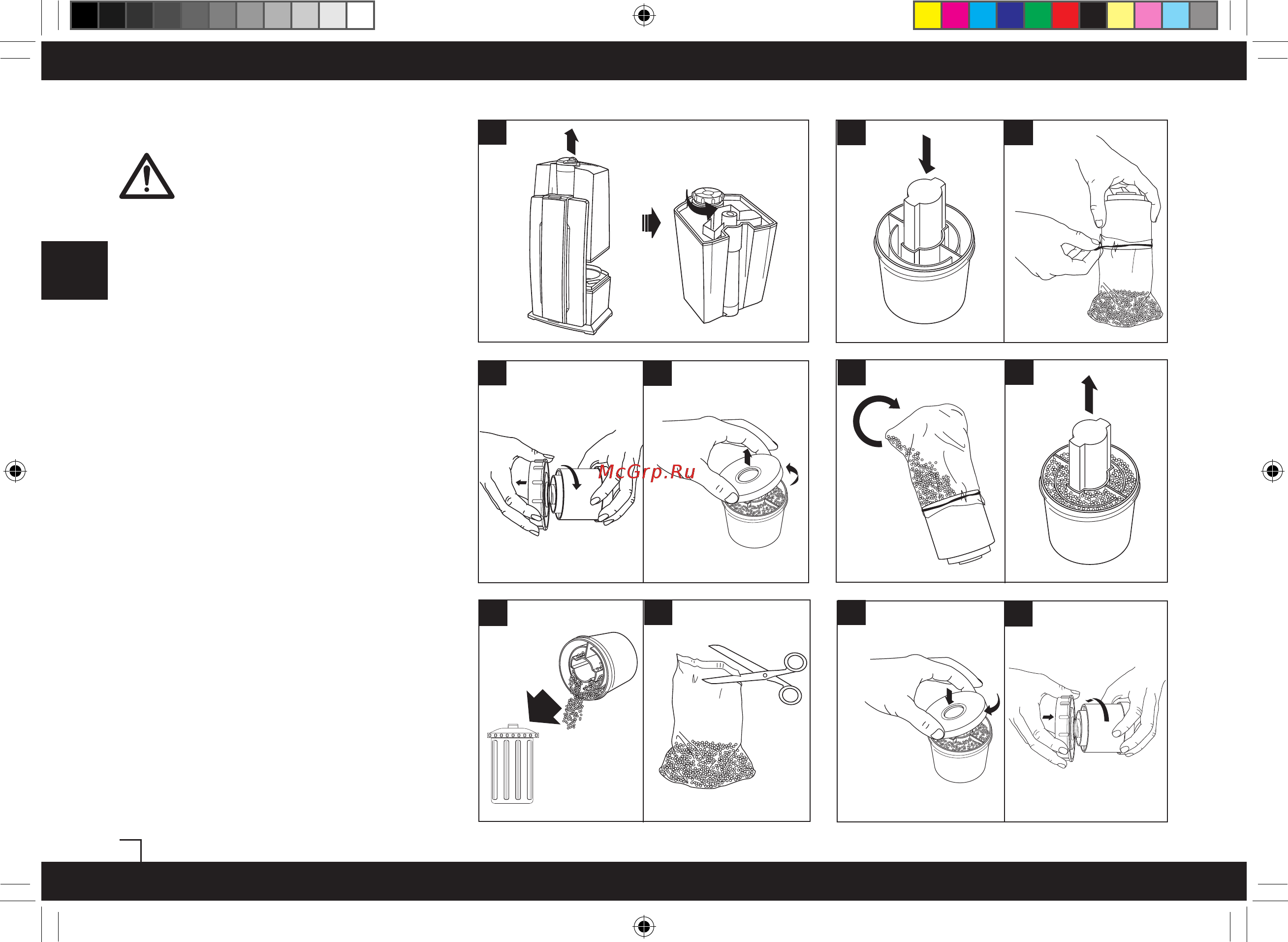The width and height of the screenshot is (1288, 942).
Task: Click the warning triangle icon
Action: click(147, 176)
